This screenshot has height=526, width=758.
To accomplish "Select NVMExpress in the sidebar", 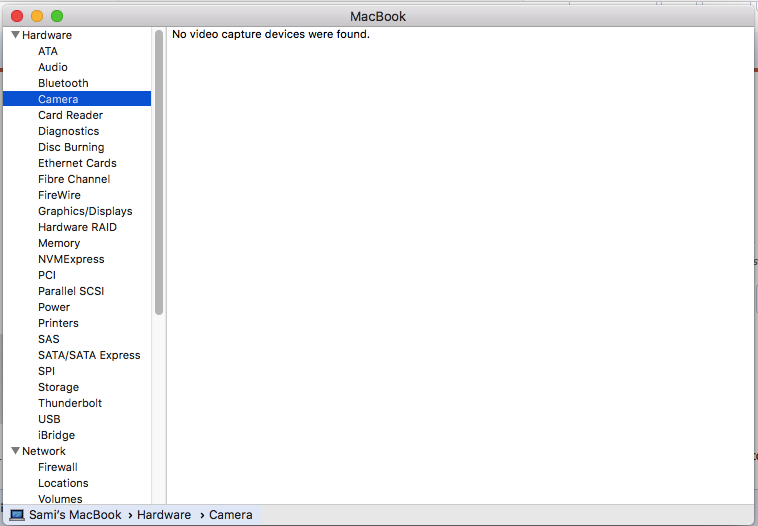I will pyautogui.click(x=71, y=259).
